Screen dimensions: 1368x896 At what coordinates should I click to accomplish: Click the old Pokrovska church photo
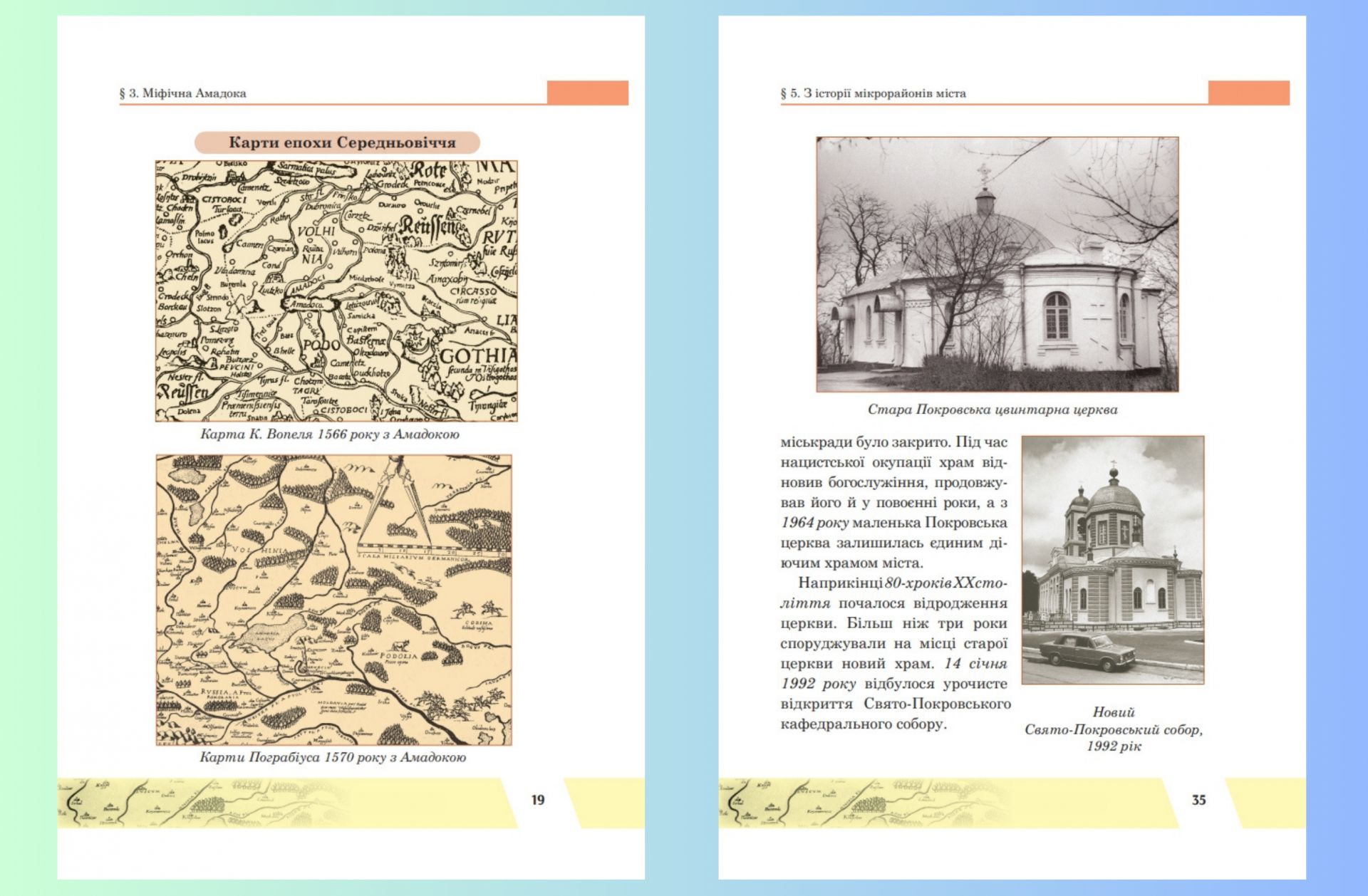point(997,264)
